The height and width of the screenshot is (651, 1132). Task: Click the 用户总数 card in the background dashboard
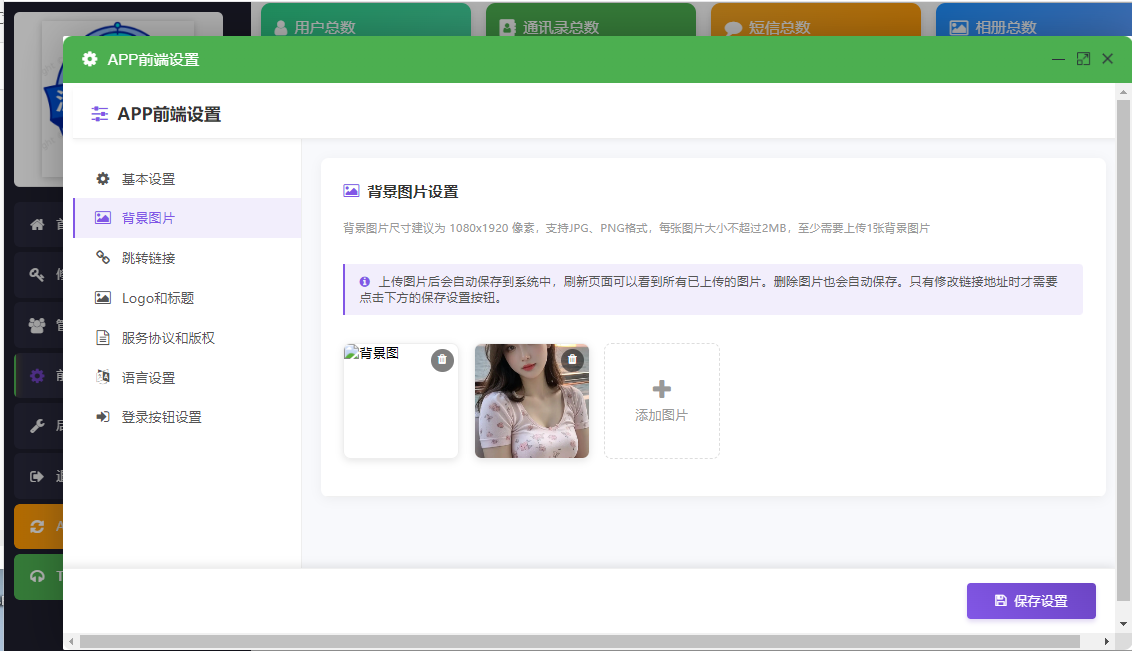pos(365,19)
